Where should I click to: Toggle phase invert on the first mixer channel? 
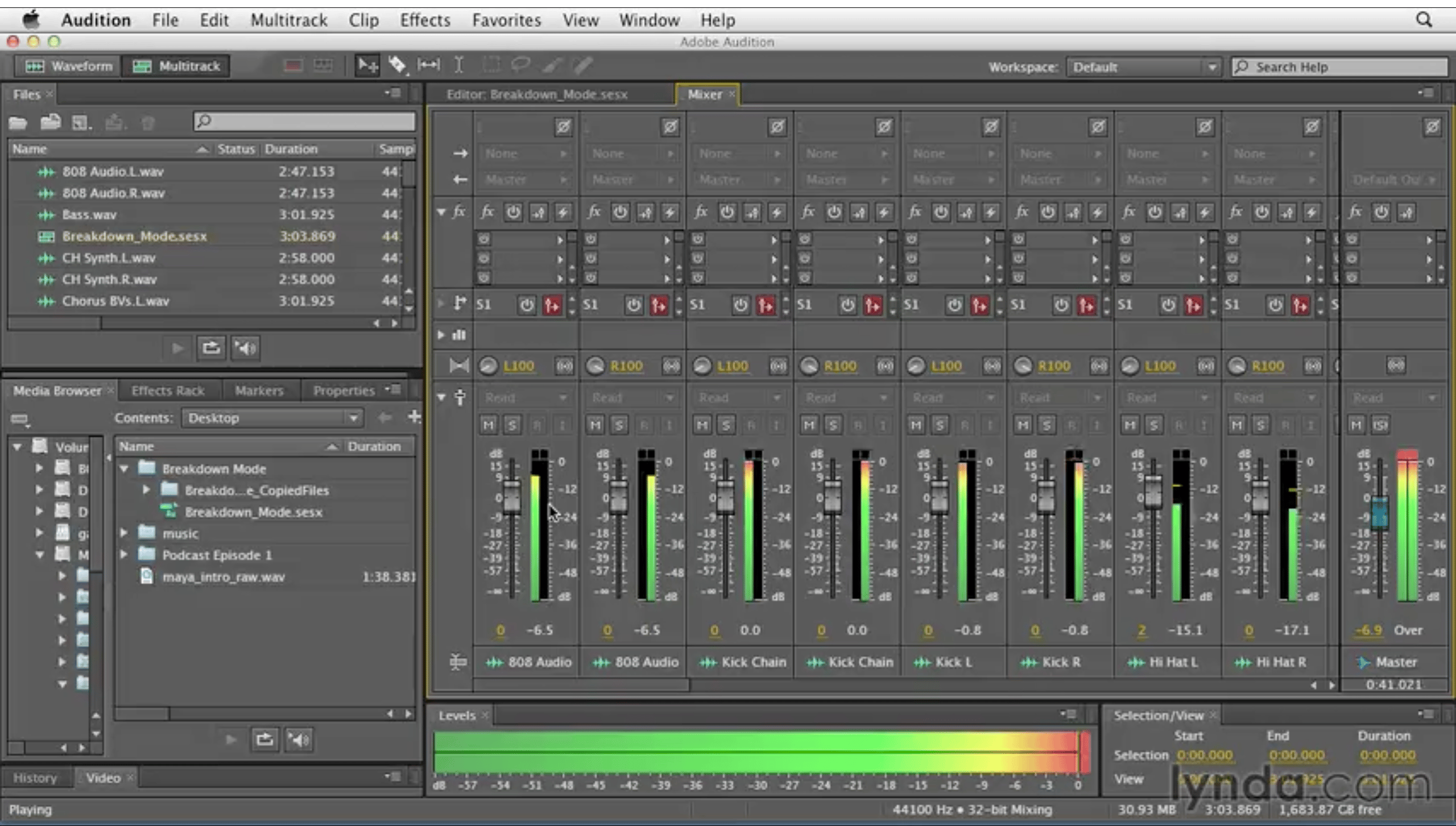click(x=562, y=126)
